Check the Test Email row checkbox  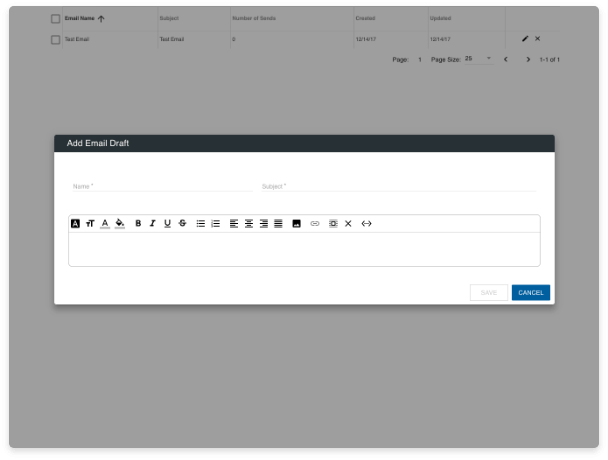pyautogui.click(x=56, y=39)
